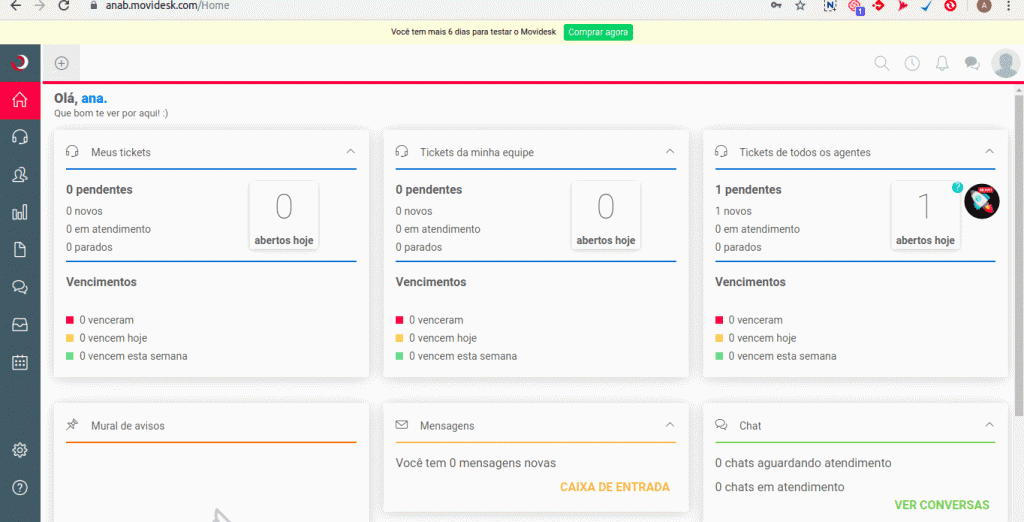
Task: Collapse the Tickets da minha equipe panel
Action: point(670,152)
